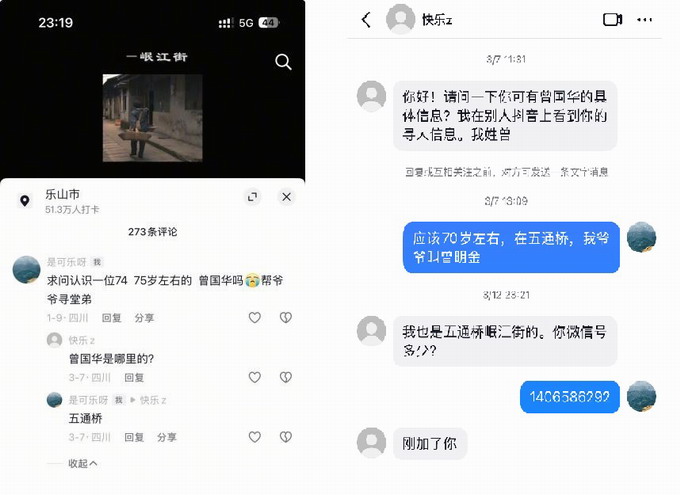
Task: Select the blue 1406586292 message bubble
Action: pyautogui.click(x=569, y=397)
